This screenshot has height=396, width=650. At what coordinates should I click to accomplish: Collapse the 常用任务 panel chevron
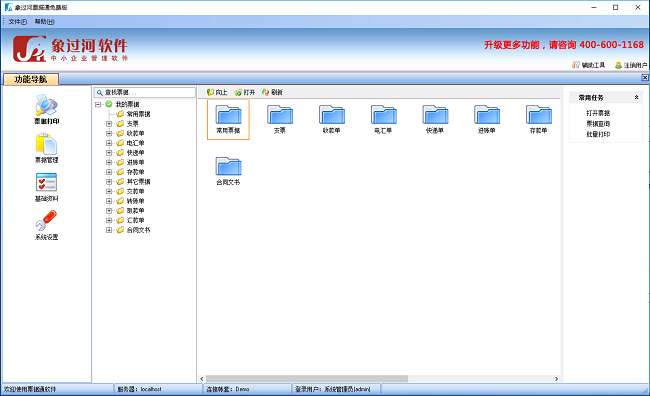coord(636,97)
